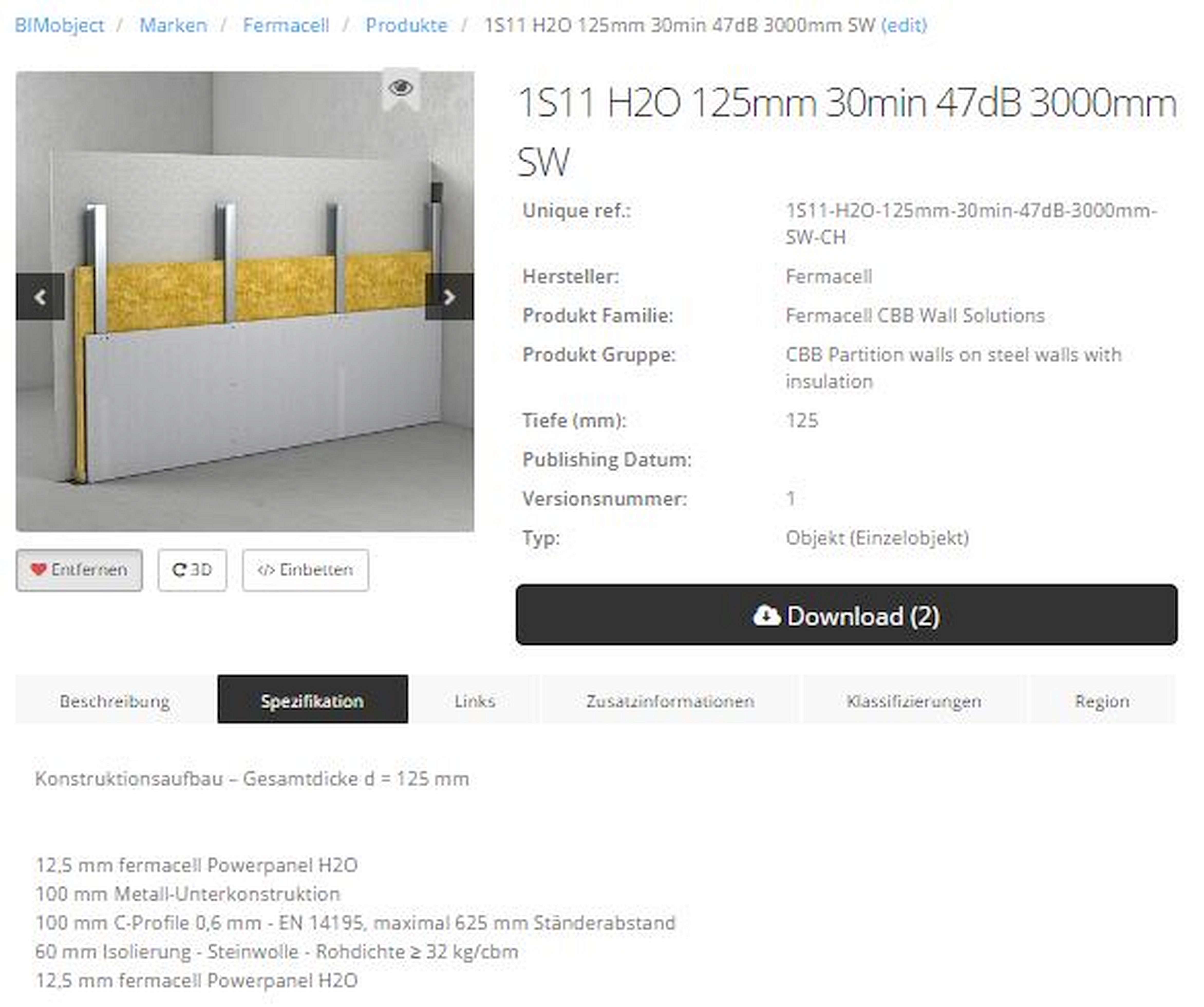The width and height of the screenshot is (1204, 1007).
Task: Click the (edit) link in breadcrumb
Action: 904,25
